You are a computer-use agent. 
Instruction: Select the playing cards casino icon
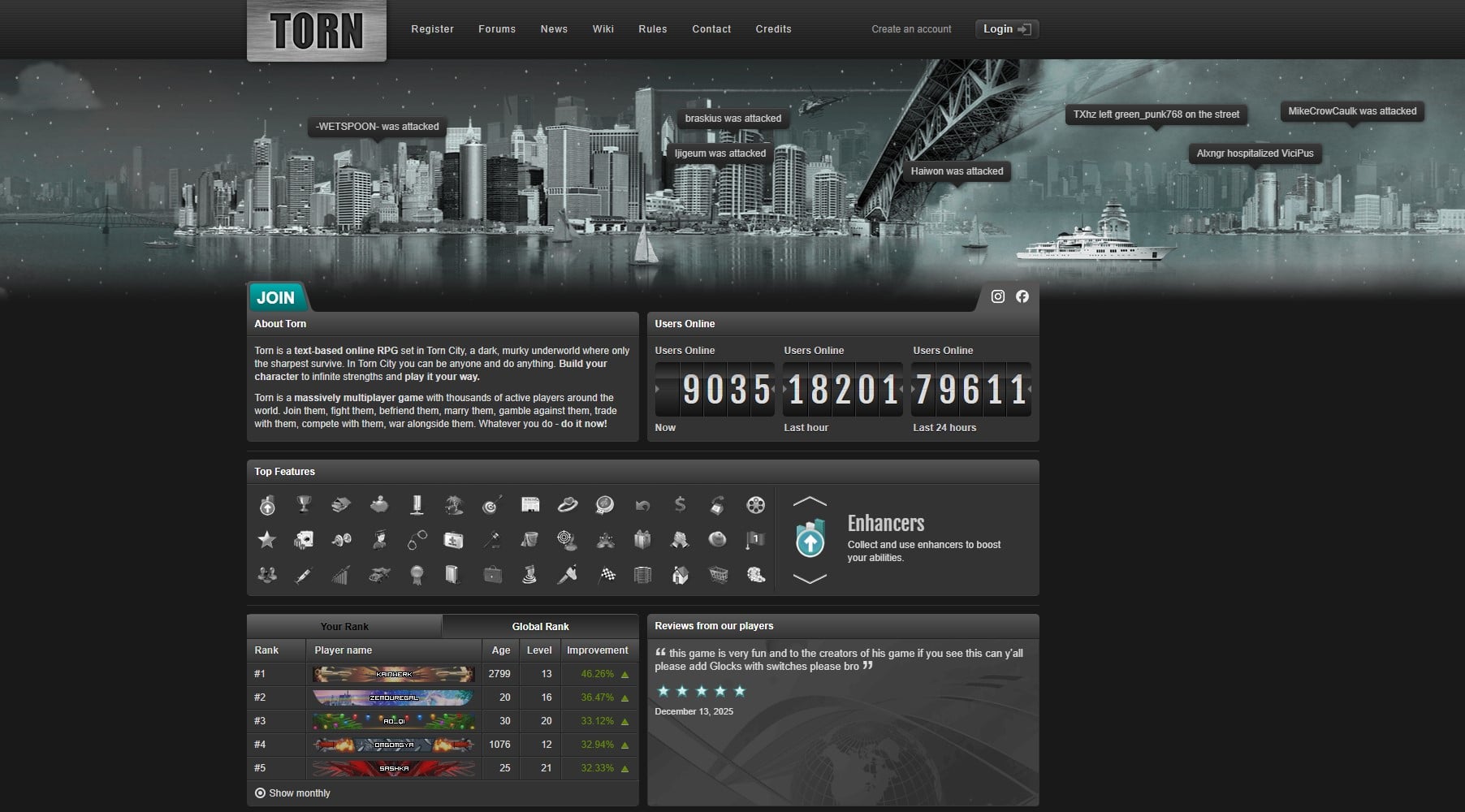click(x=306, y=540)
